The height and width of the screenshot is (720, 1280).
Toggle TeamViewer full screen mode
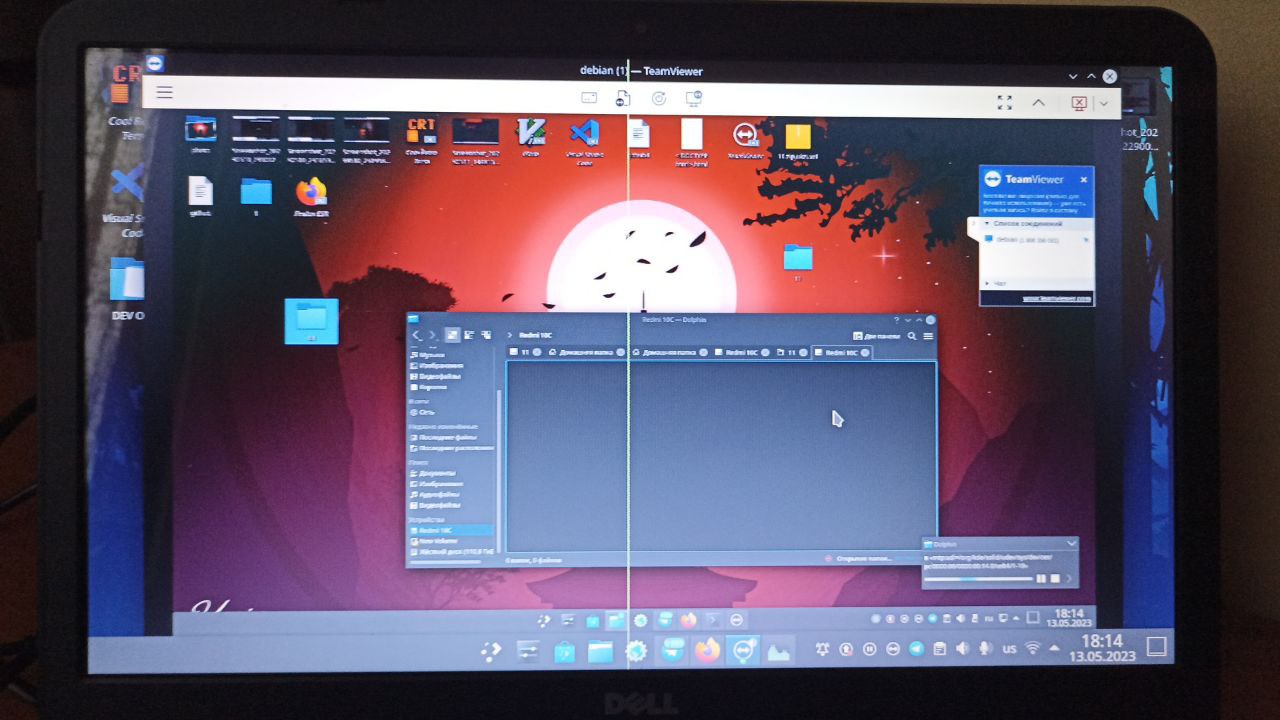[1004, 102]
